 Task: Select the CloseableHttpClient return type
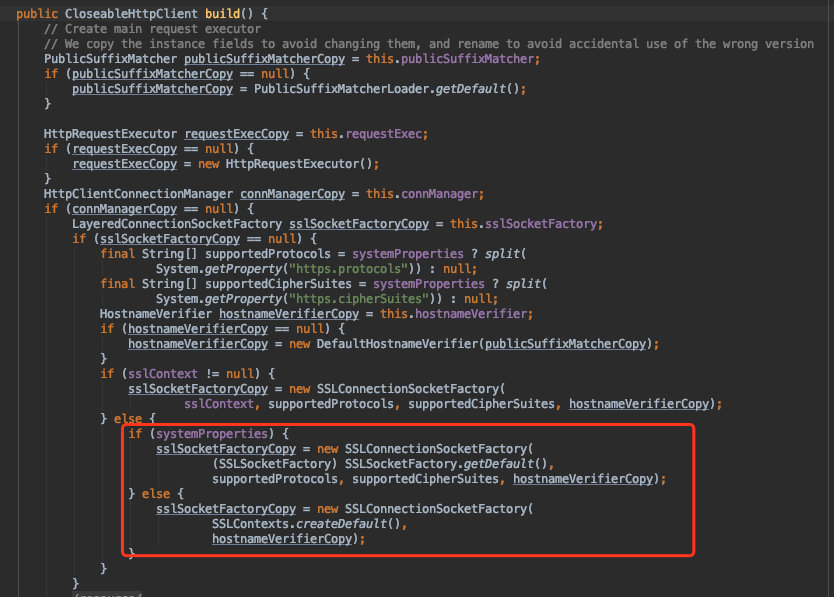pyautogui.click(x=131, y=13)
